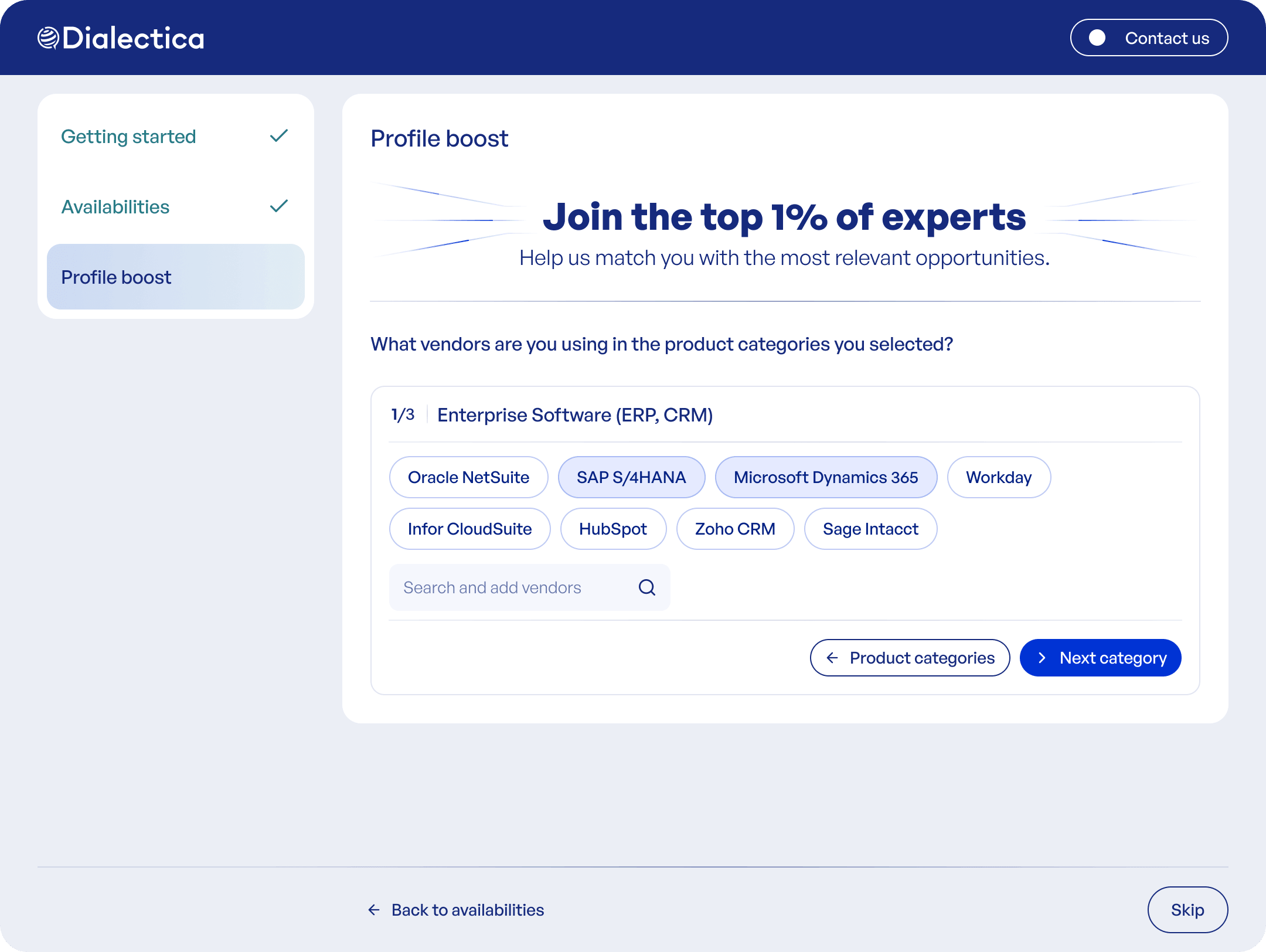Deselect the Microsoft Dynamics 365 chip
This screenshot has height=952, width=1266.
[x=826, y=477]
